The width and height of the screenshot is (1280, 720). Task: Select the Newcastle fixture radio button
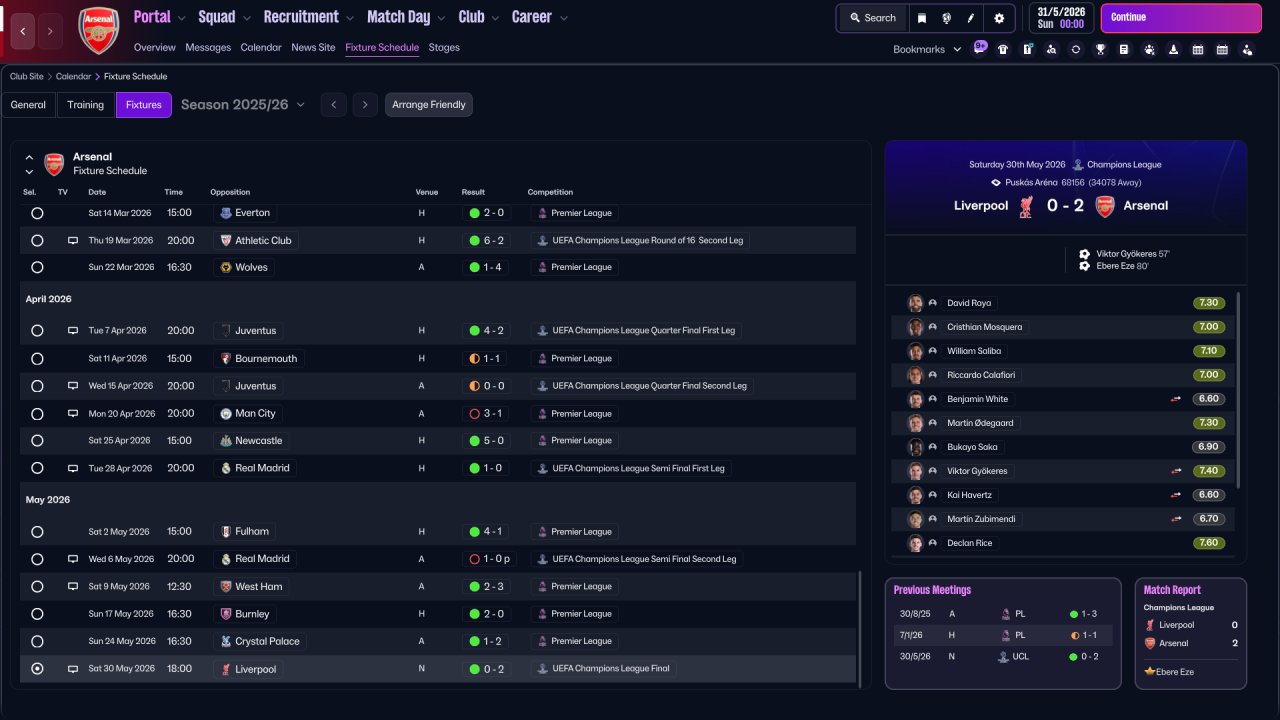pyautogui.click(x=37, y=441)
